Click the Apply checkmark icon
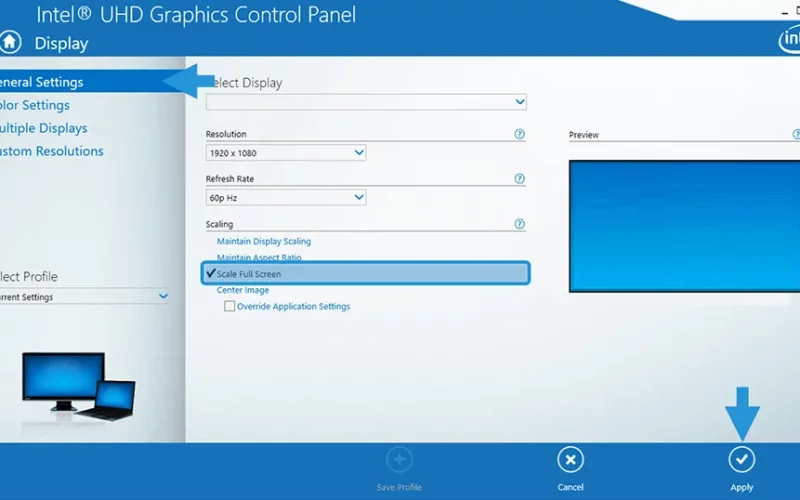The width and height of the screenshot is (800, 500). pyautogui.click(x=741, y=460)
